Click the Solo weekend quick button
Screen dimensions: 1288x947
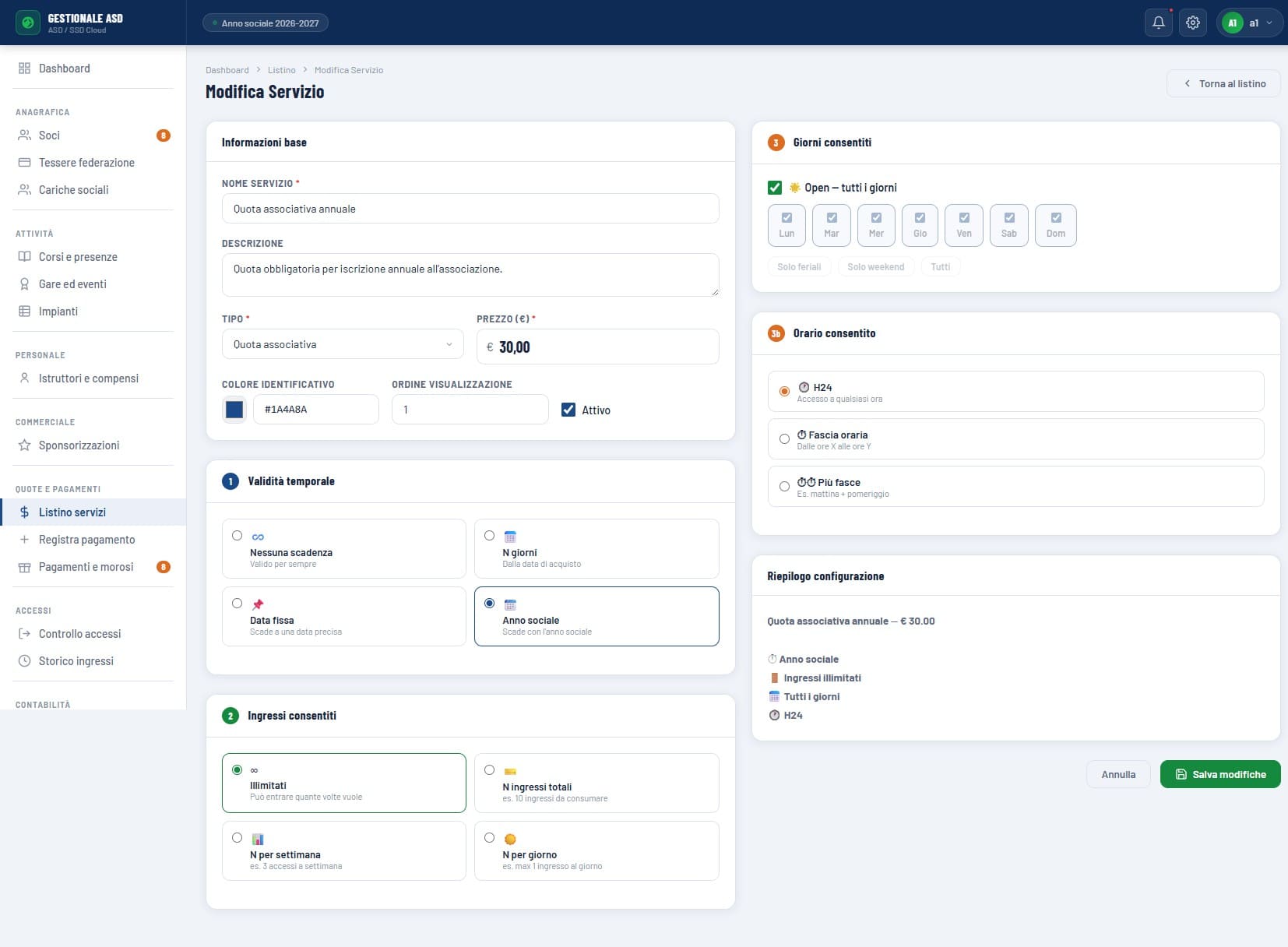pos(875,267)
